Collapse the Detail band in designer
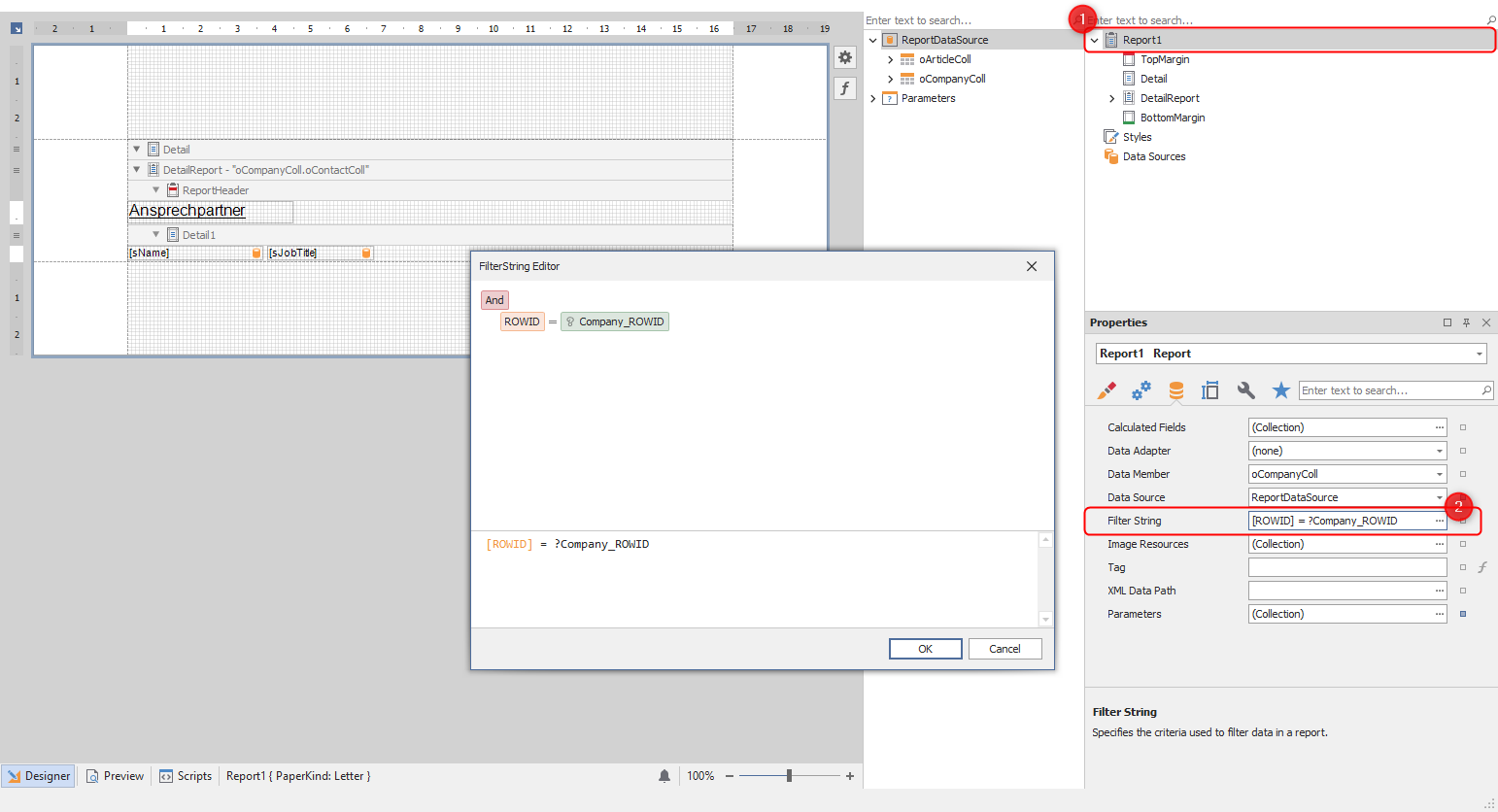The width and height of the screenshot is (1498, 812). tap(137, 150)
